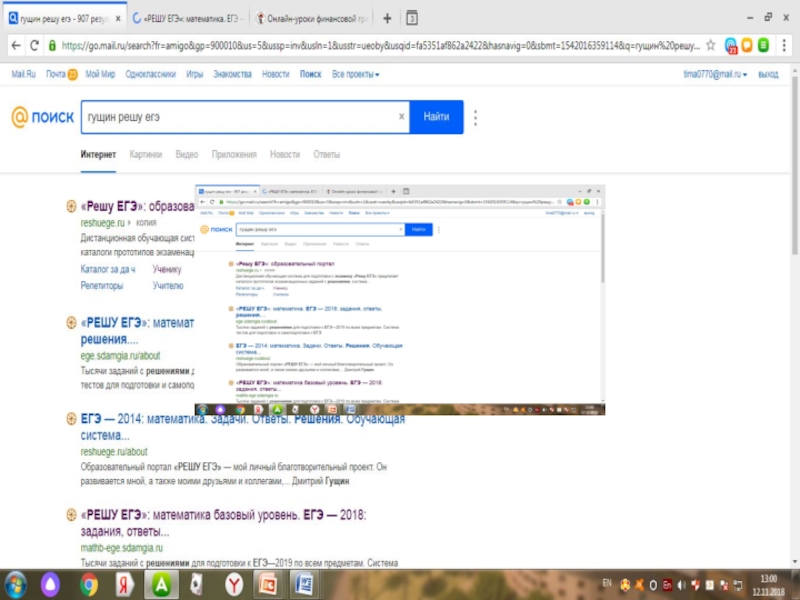Switch to the «РЕШУ ЕГЭ»: математика tab
Image resolution: width=800 pixels, height=600 pixels.
pos(188,18)
